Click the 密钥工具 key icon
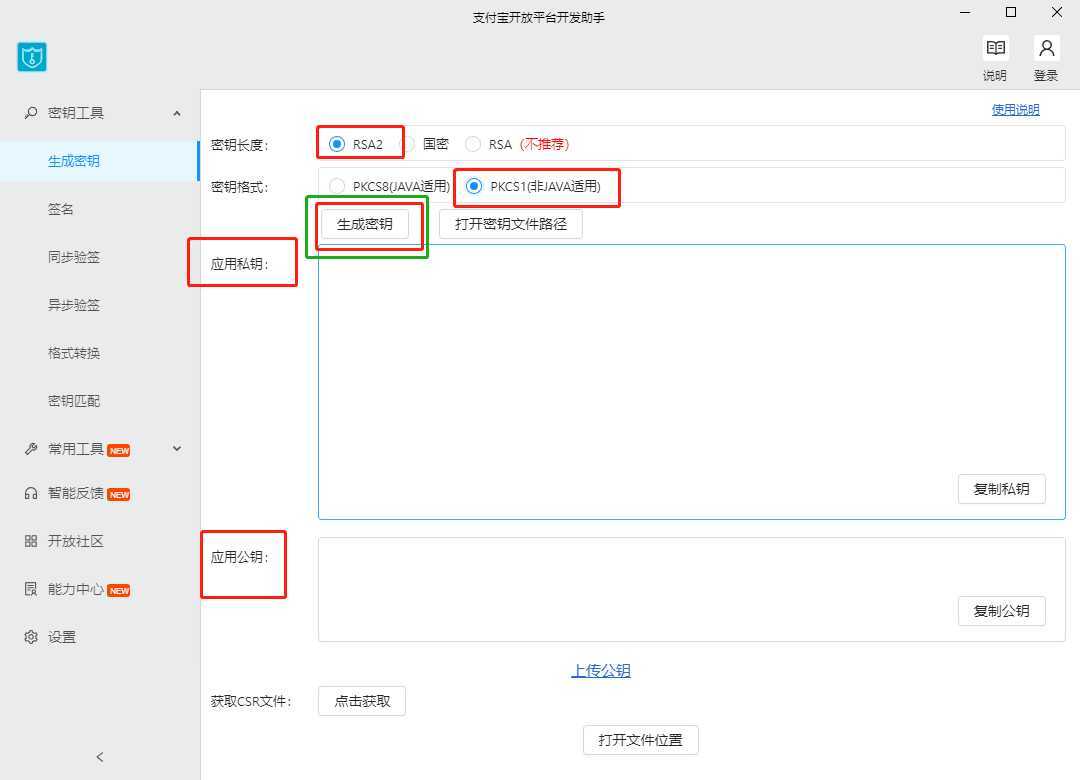The height and width of the screenshot is (780, 1080). pos(30,112)
